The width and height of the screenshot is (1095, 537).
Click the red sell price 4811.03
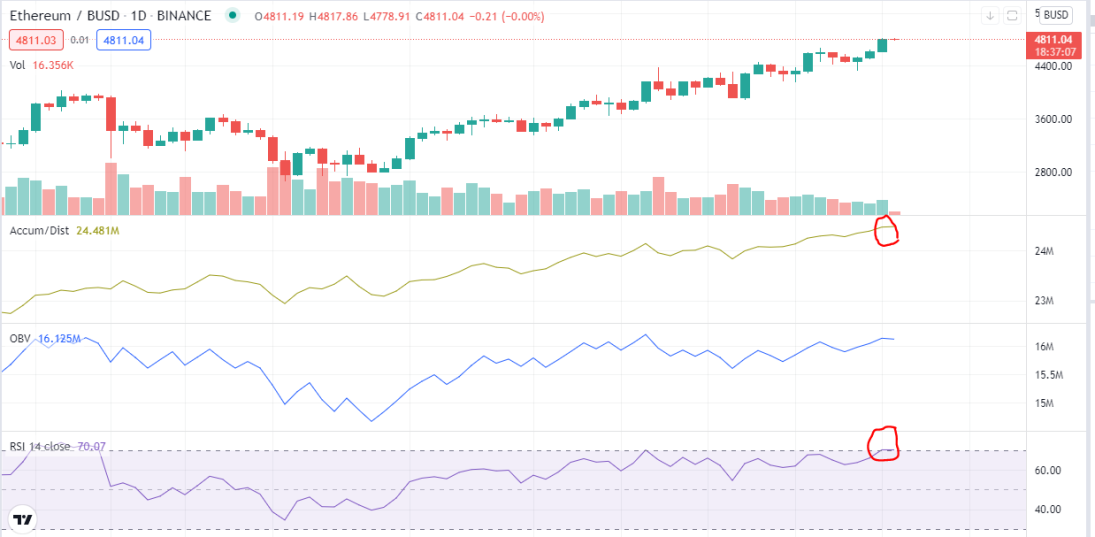pyautogui.click(x=36, y=41)
